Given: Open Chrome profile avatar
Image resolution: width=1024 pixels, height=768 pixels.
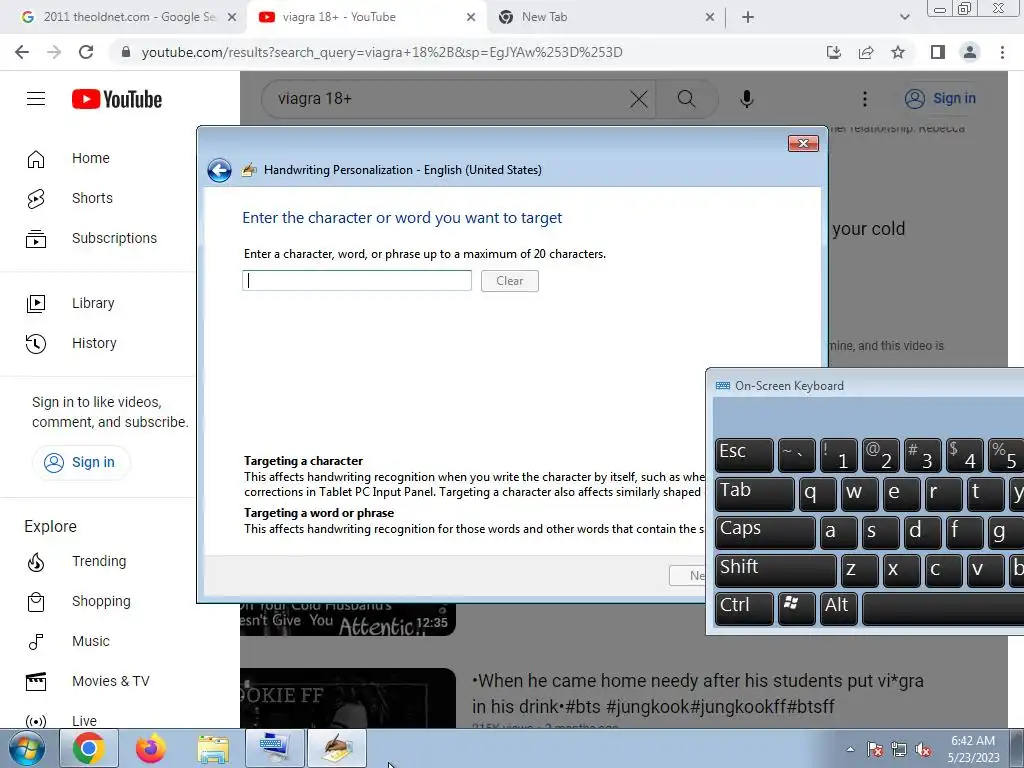Looking at the screenshot, I should (970, 52).
